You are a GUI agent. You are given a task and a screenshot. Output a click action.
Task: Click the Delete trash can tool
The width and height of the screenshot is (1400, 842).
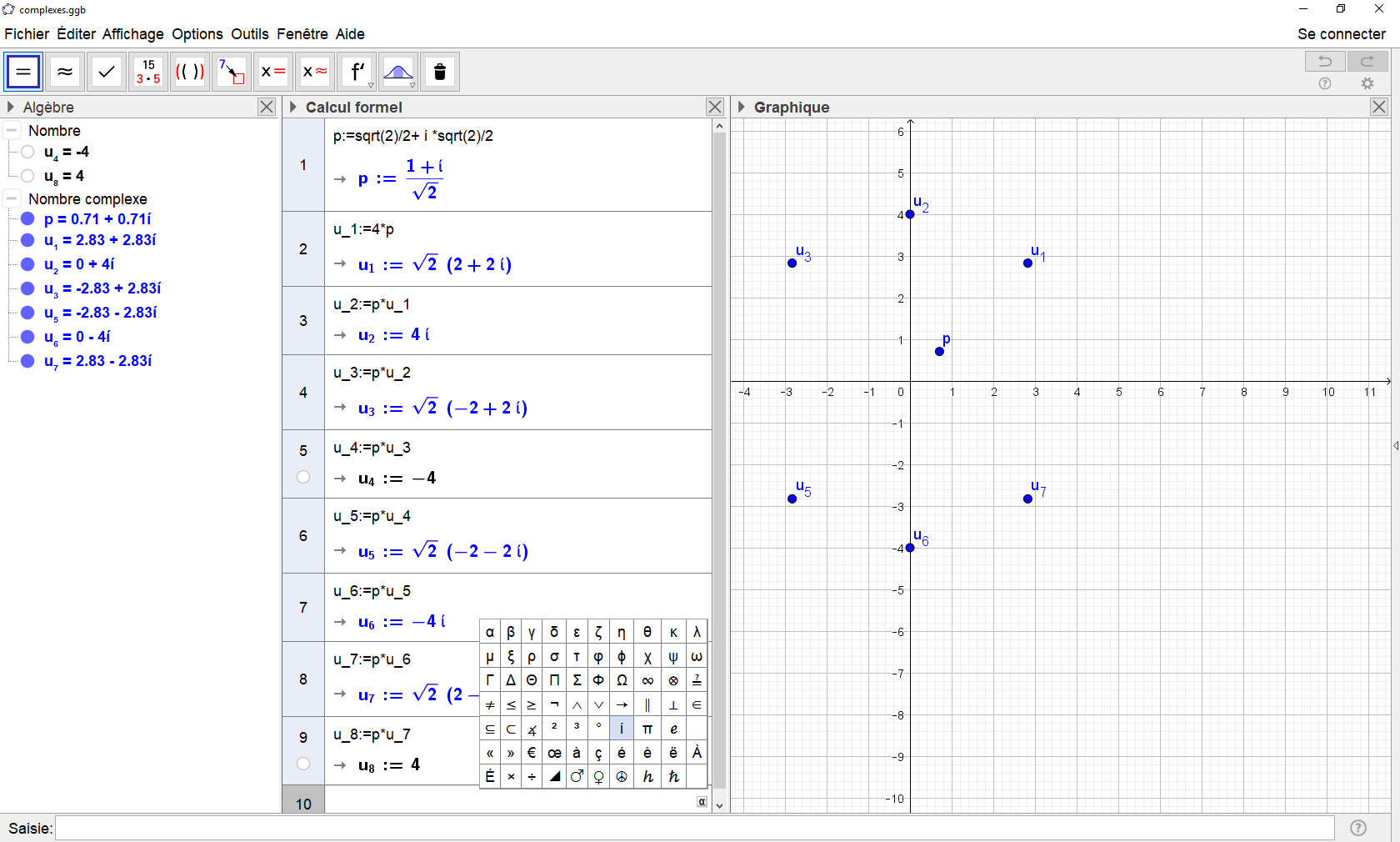[440, 72]
